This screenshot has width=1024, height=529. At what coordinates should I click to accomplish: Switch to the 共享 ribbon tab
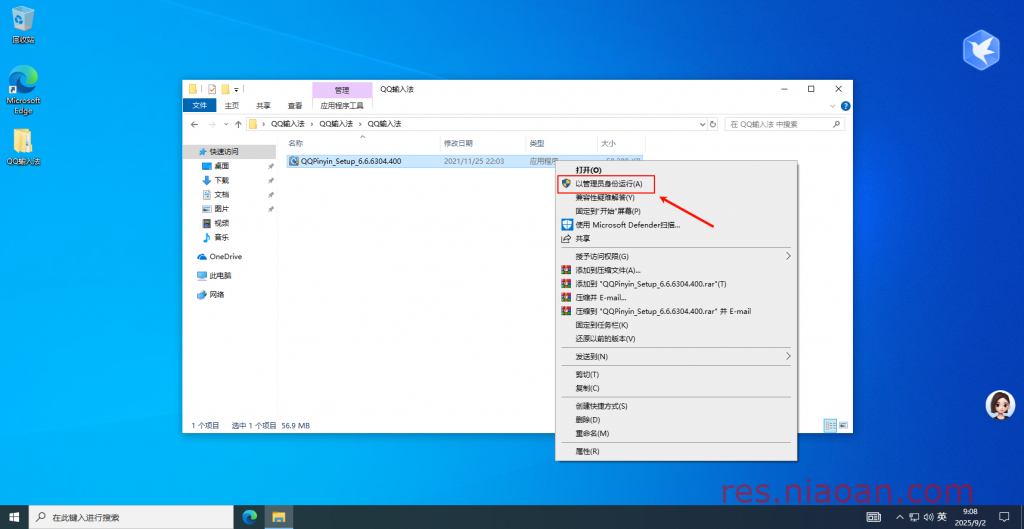(263, 106)
